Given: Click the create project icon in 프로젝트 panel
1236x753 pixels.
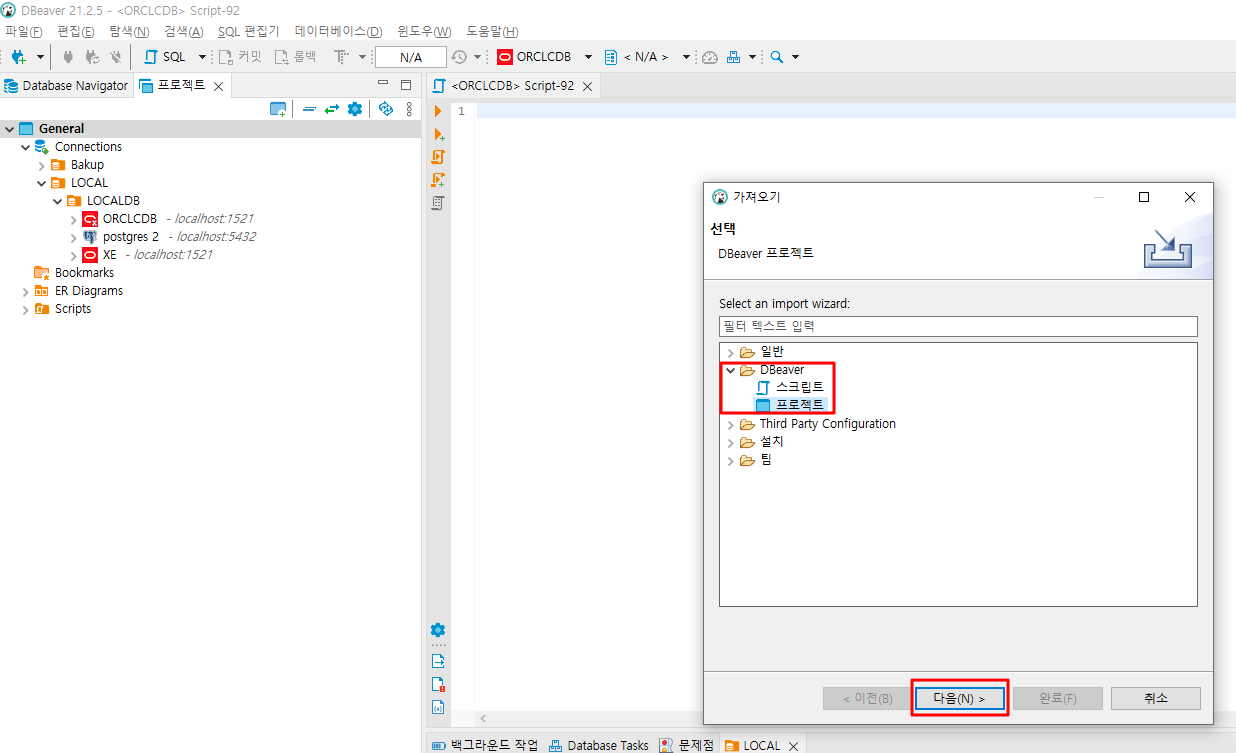Looking at the screenshot, I should [278, 109].
